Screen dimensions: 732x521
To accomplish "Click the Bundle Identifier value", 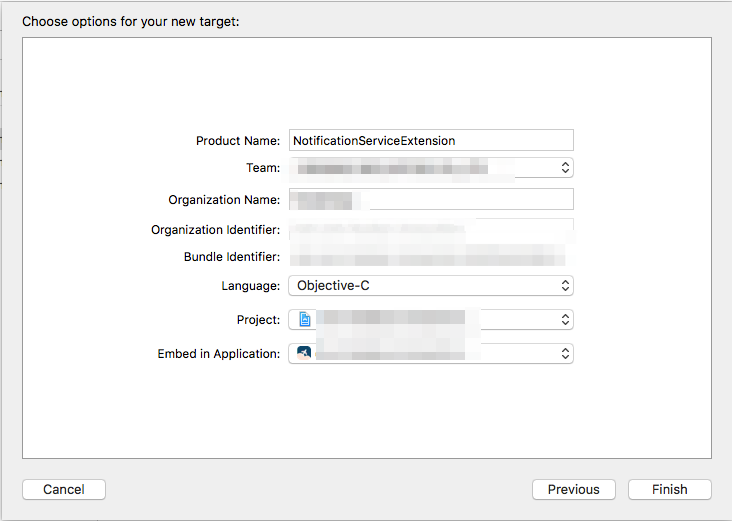I will pos(430,257).
